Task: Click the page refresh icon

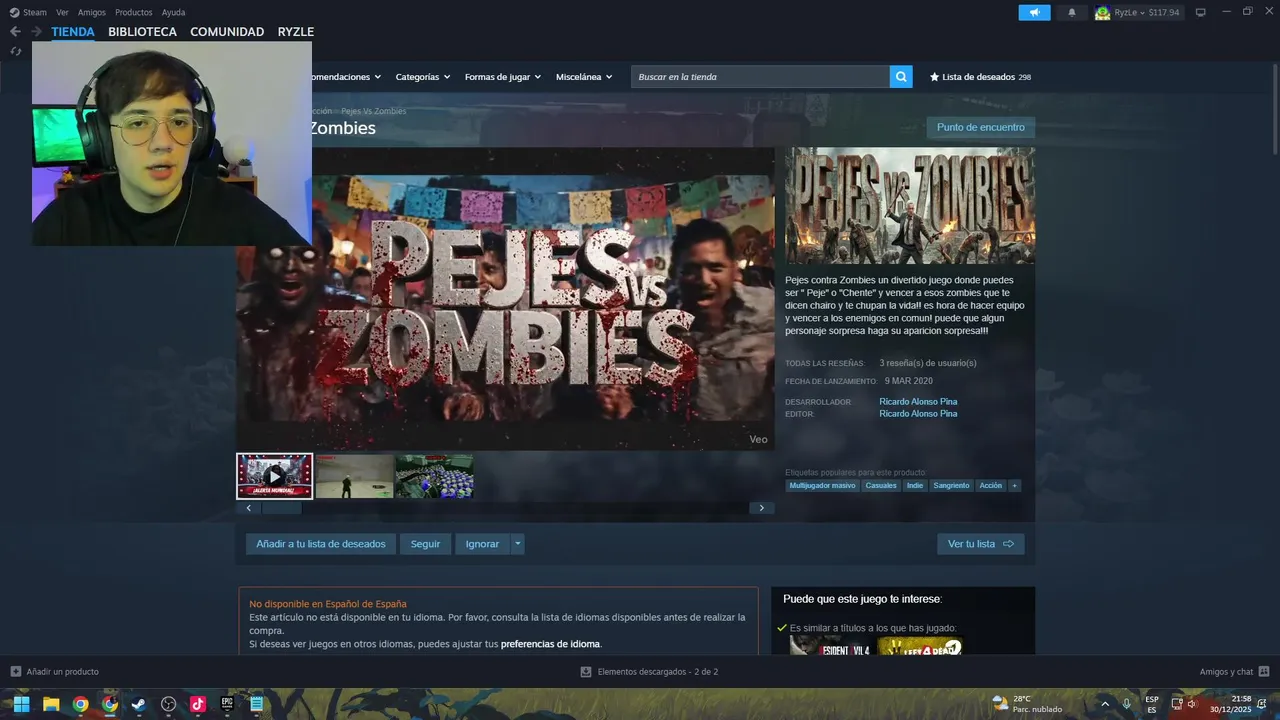Action: coord(15,51)
